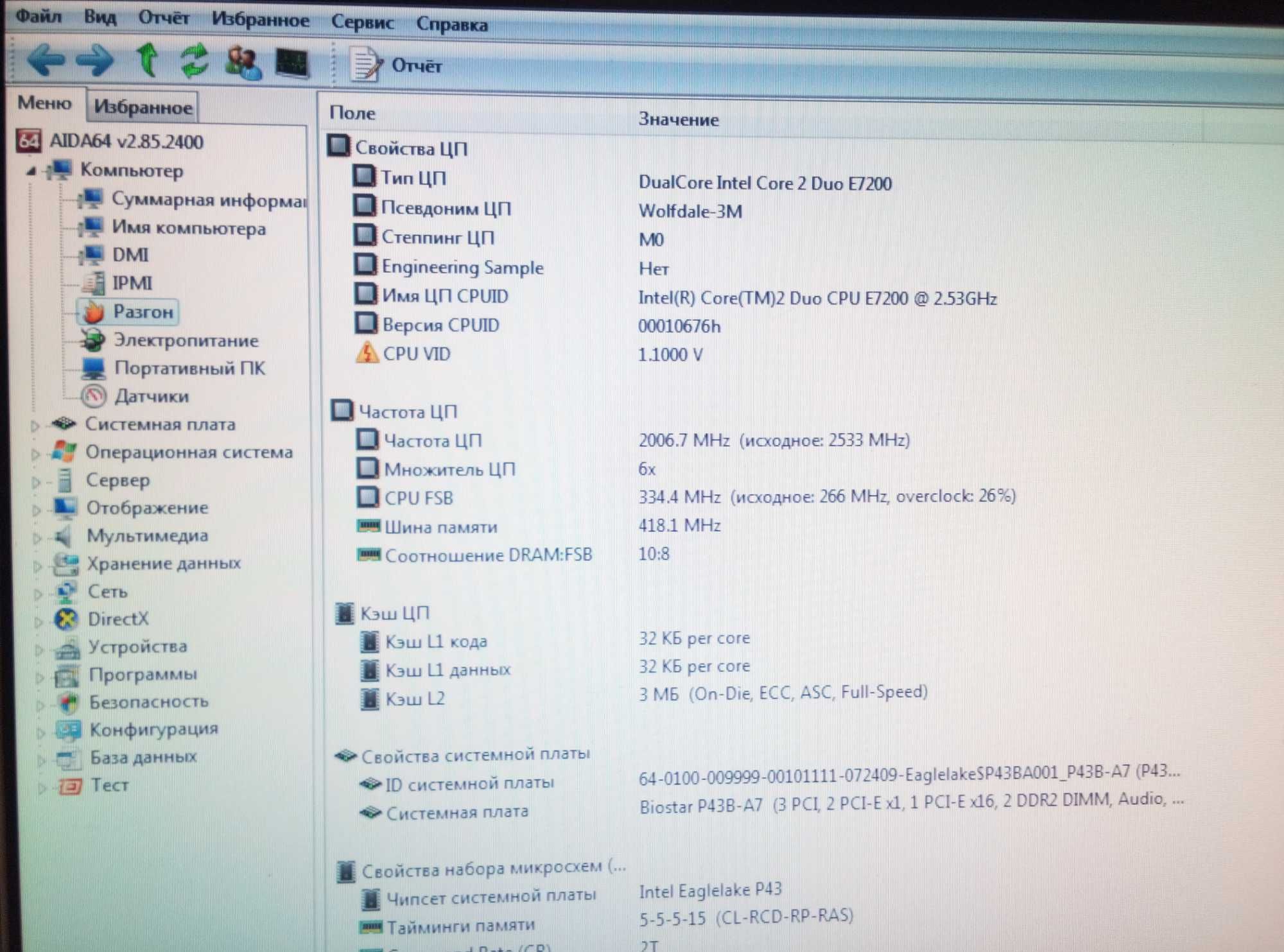
Task: Open the Сервис menu
Action: 362,22
